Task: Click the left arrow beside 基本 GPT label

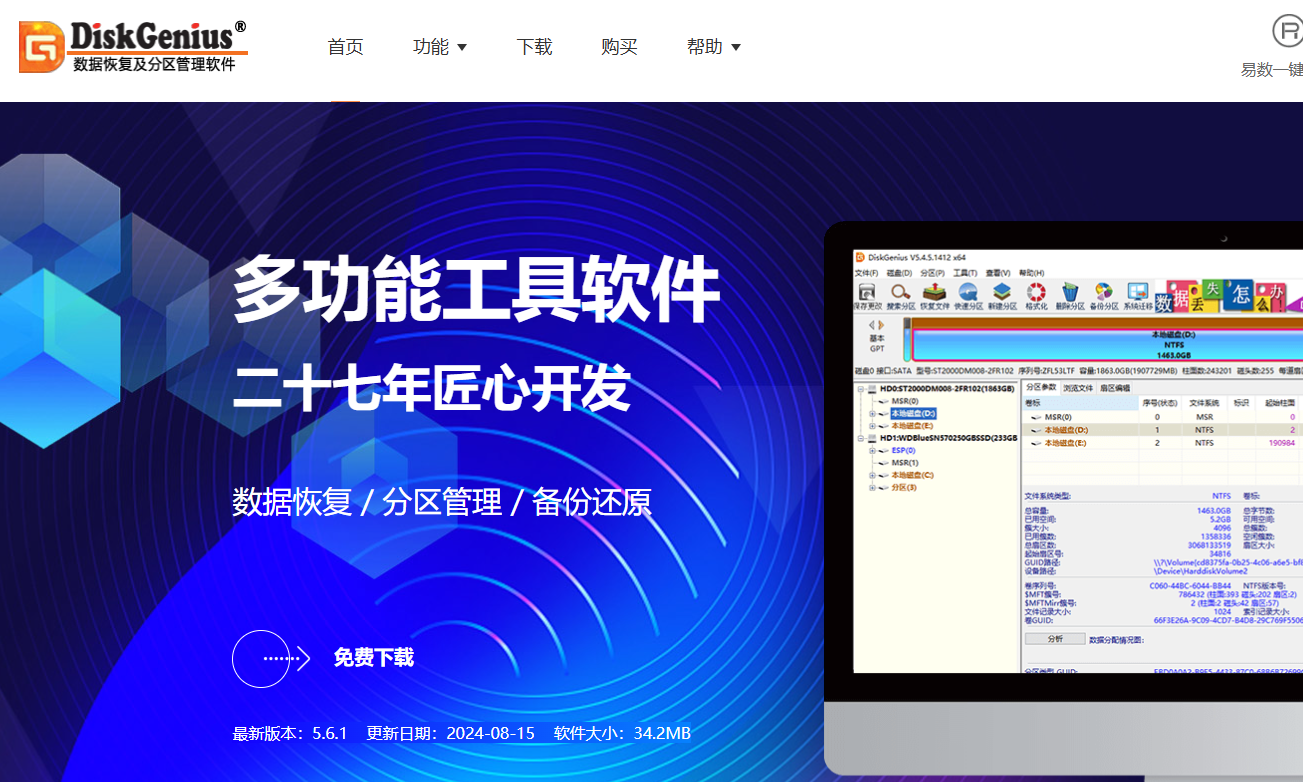Action: click(x=872, y=323)
